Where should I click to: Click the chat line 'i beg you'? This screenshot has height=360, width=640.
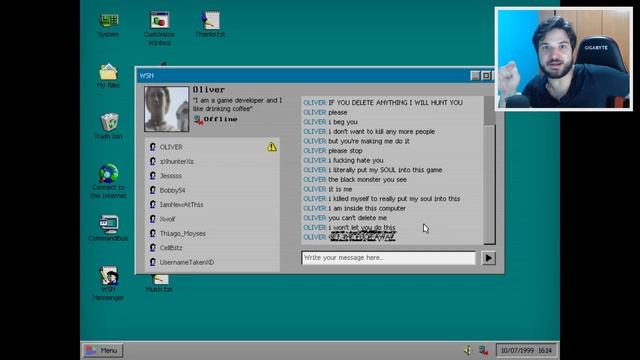click(343, 122)
